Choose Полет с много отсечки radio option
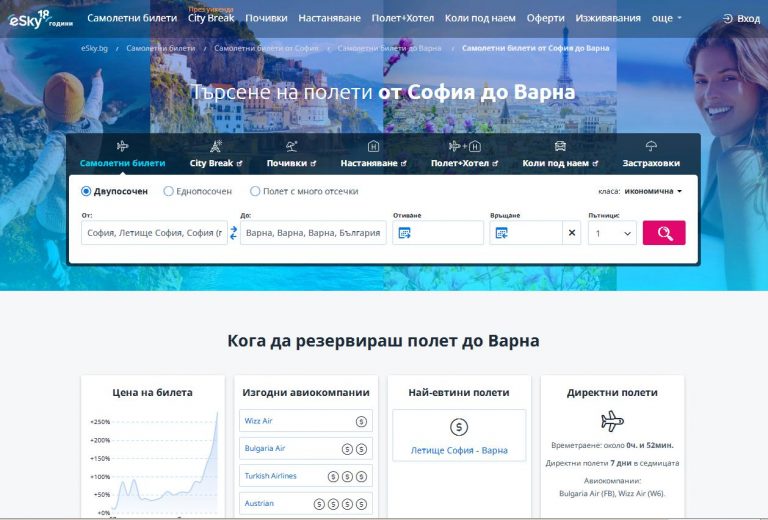 (x=256, y=191)
